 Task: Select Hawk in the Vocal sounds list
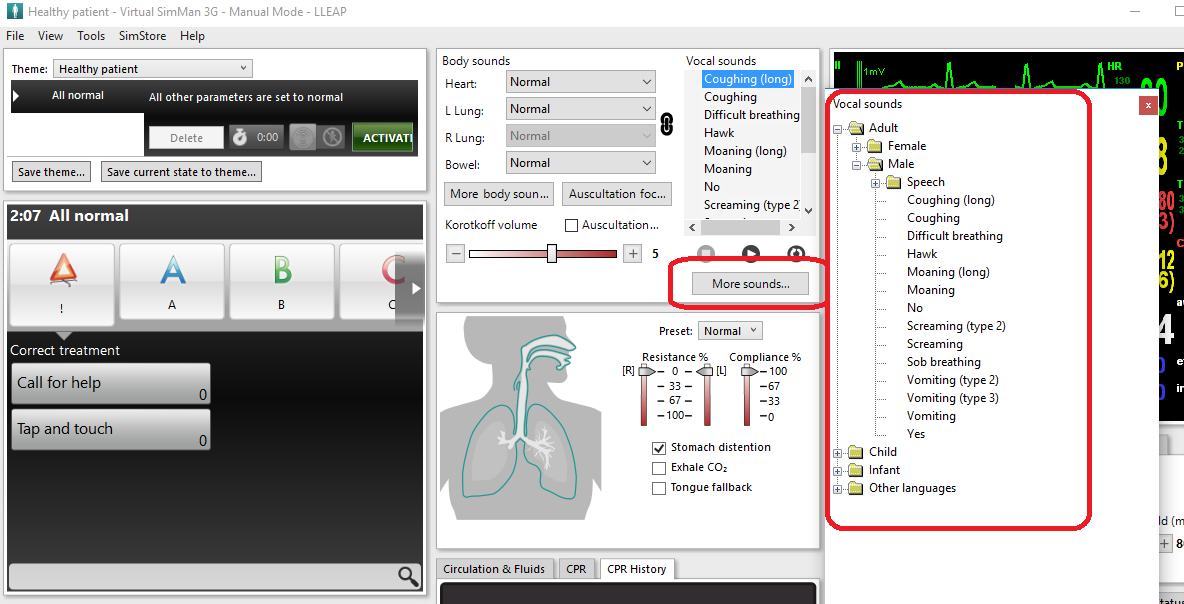pos(718,132)
